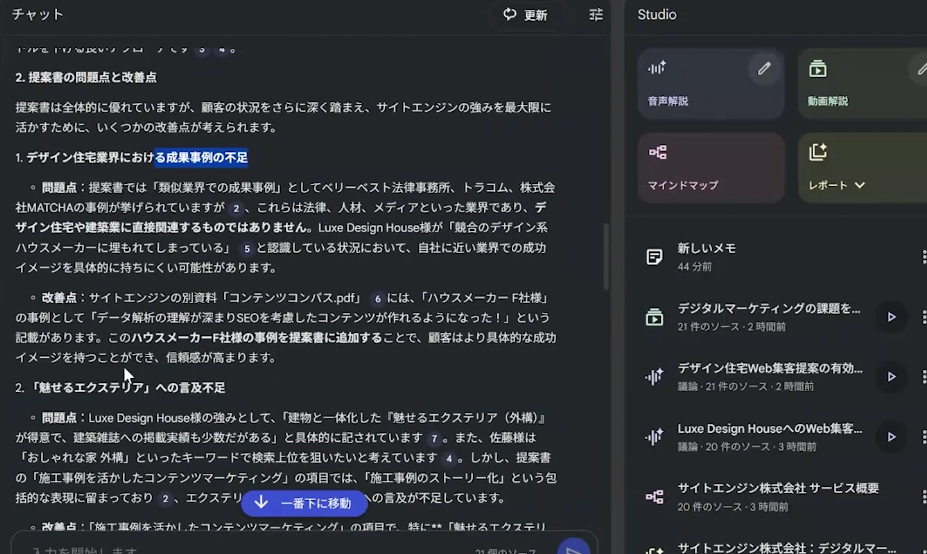Click citation 7 in 魅せるエクステリア section
Screen dimensions: 927x554
click(x=434, y=438)
